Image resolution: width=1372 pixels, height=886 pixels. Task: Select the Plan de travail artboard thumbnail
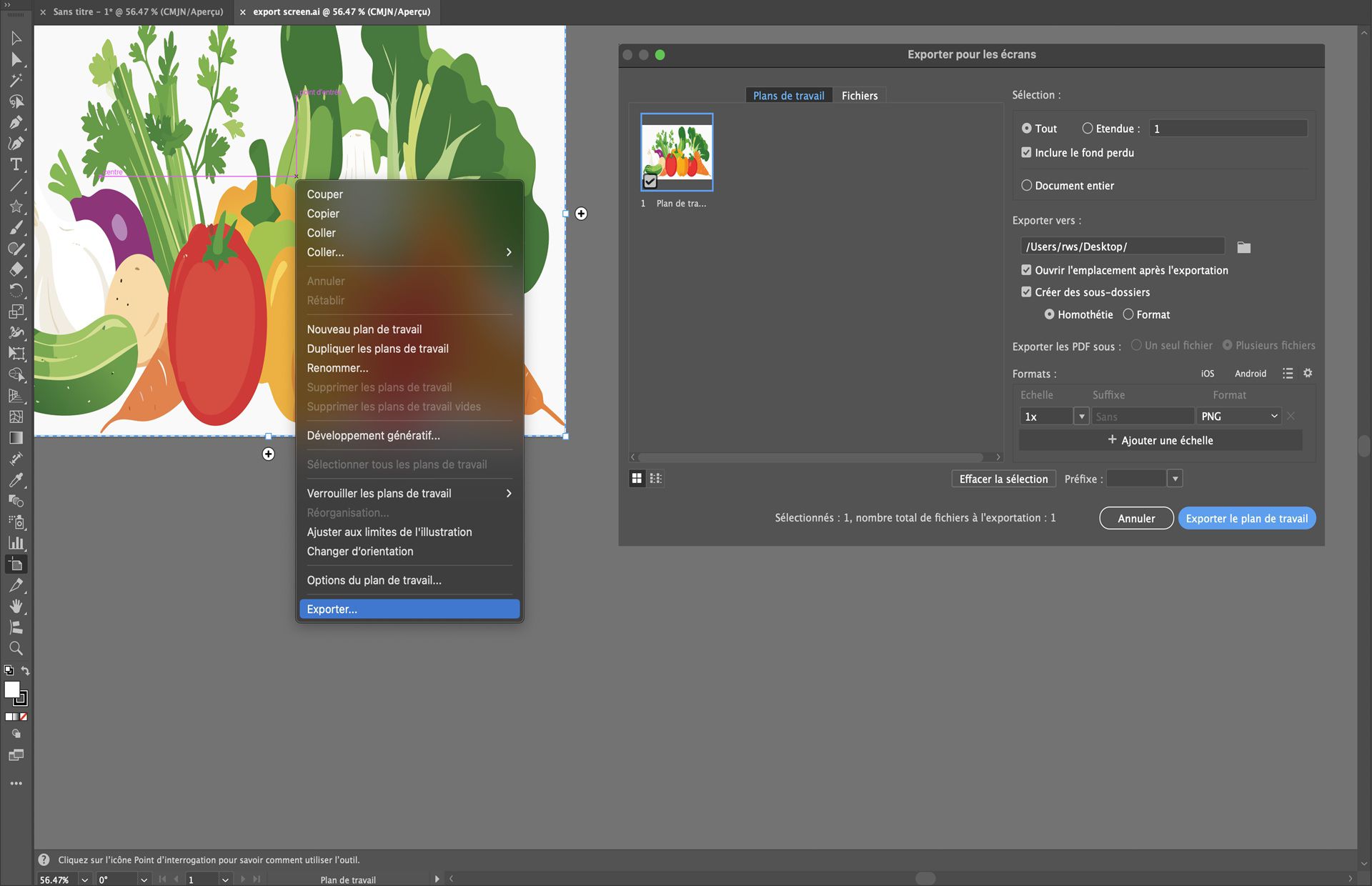[x=676, y=151]
